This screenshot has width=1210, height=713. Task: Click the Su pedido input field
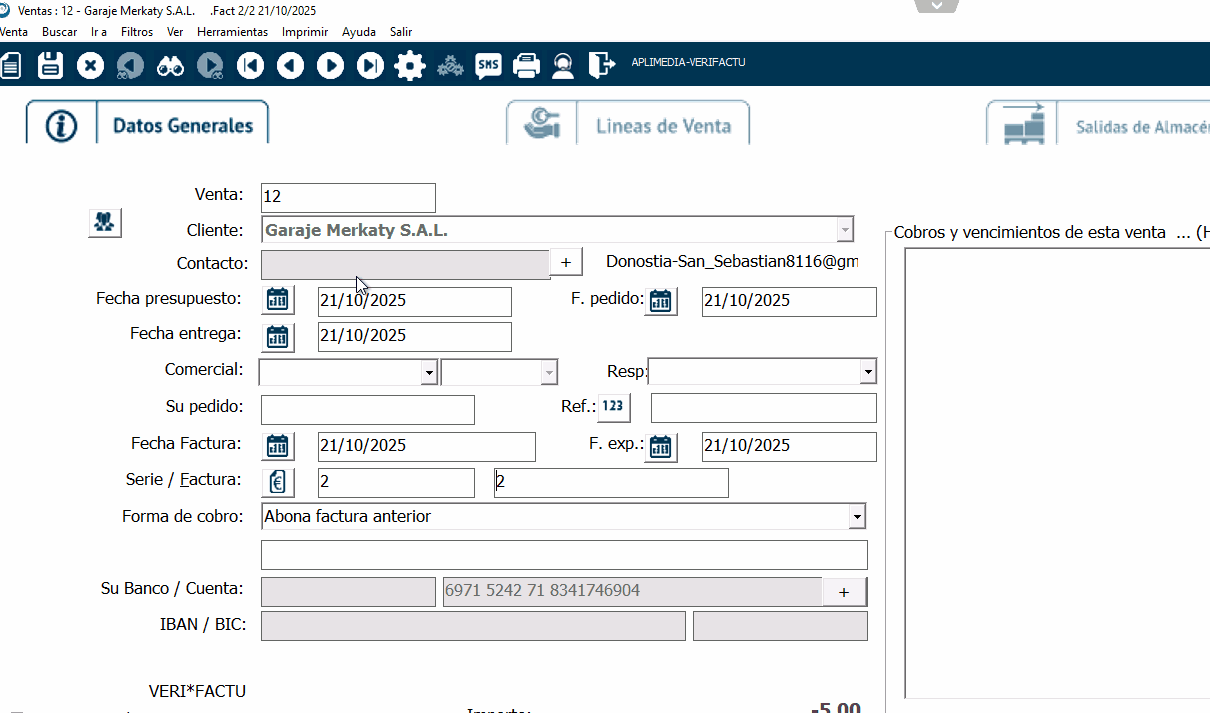click(x=367, y=410)
